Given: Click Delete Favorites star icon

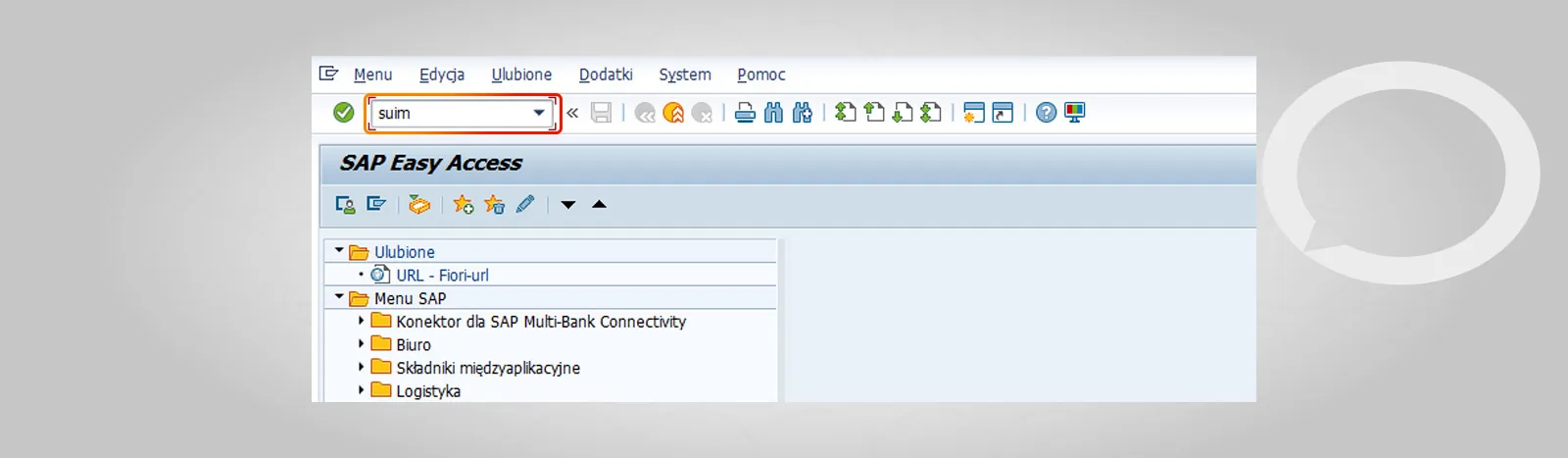Looking at the screenshot, I should [x=494, y=204].
